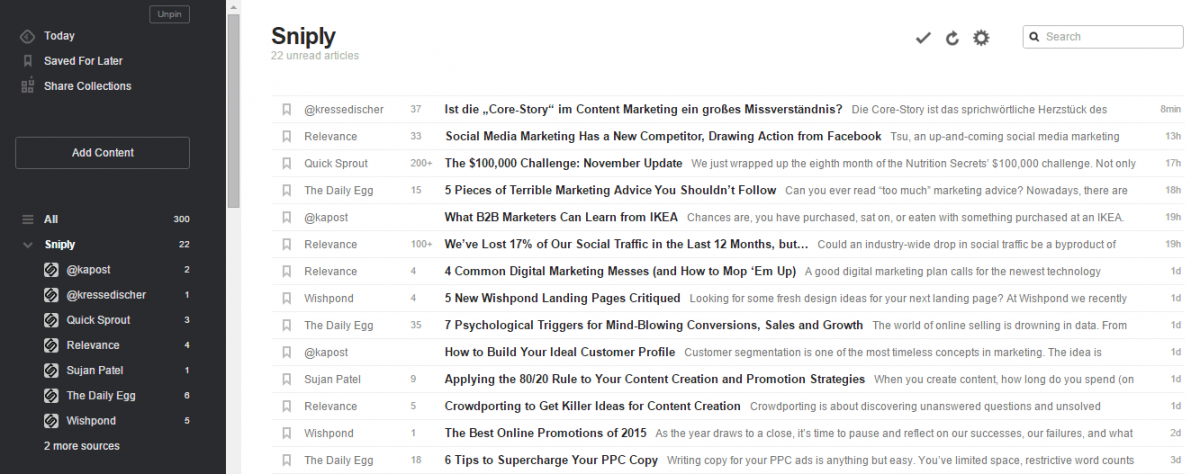This screenshot has width=1200, height=474.
Task: Click the sidebar vertical scrollbar
Action: click(233, 110)
